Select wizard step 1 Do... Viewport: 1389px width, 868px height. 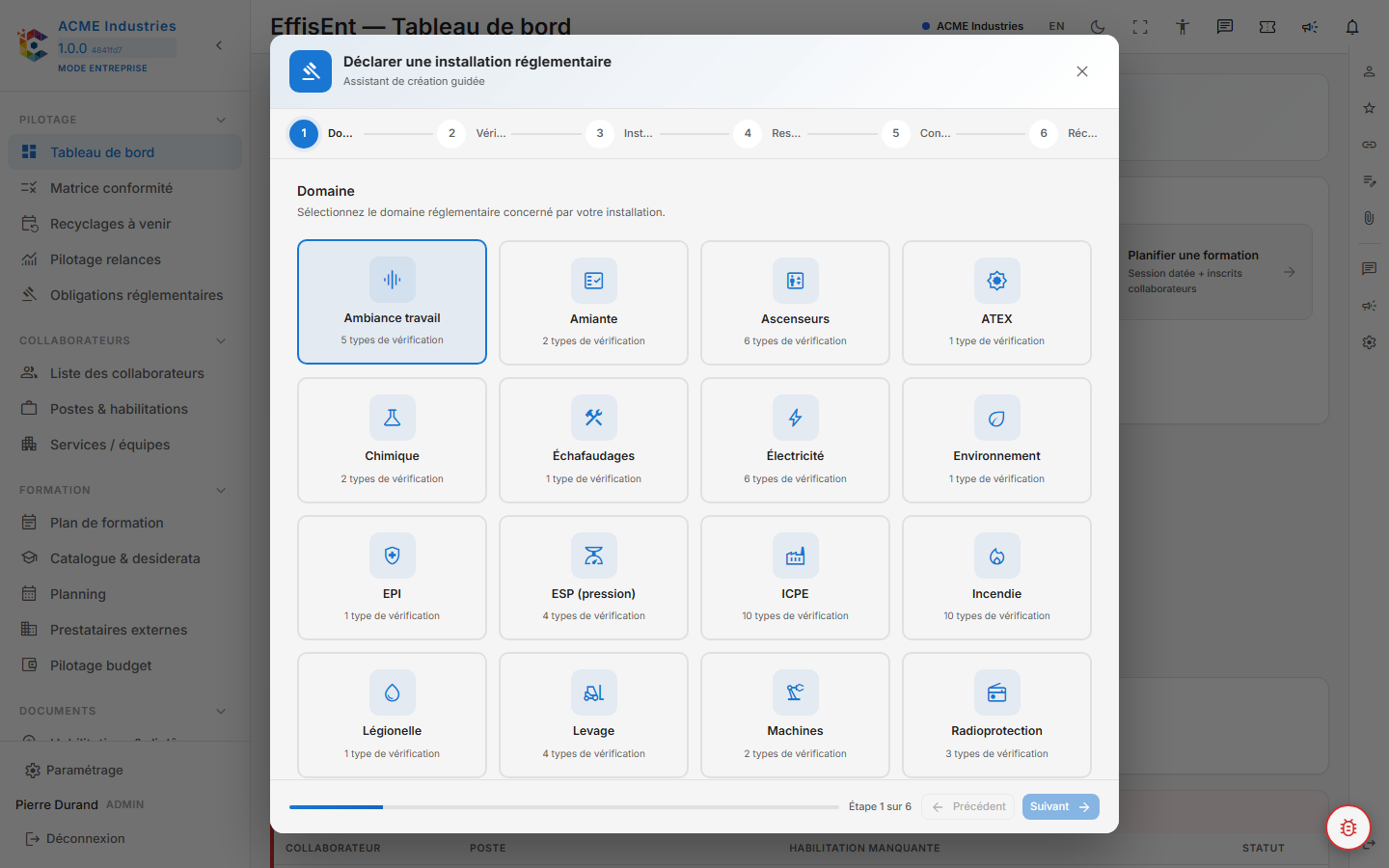coord(321,133)
